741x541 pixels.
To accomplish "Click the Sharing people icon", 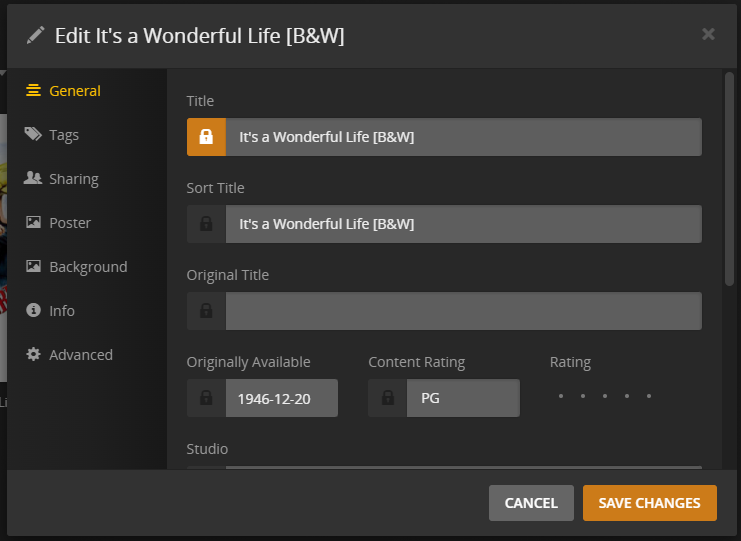I will (x=33, y=178).
